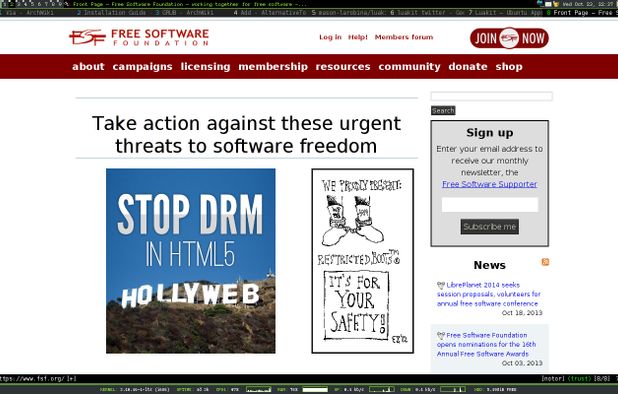Open LibrePlanet 2014 session proposals news link
Screen dimensions: 618x394
click(489, 294)
